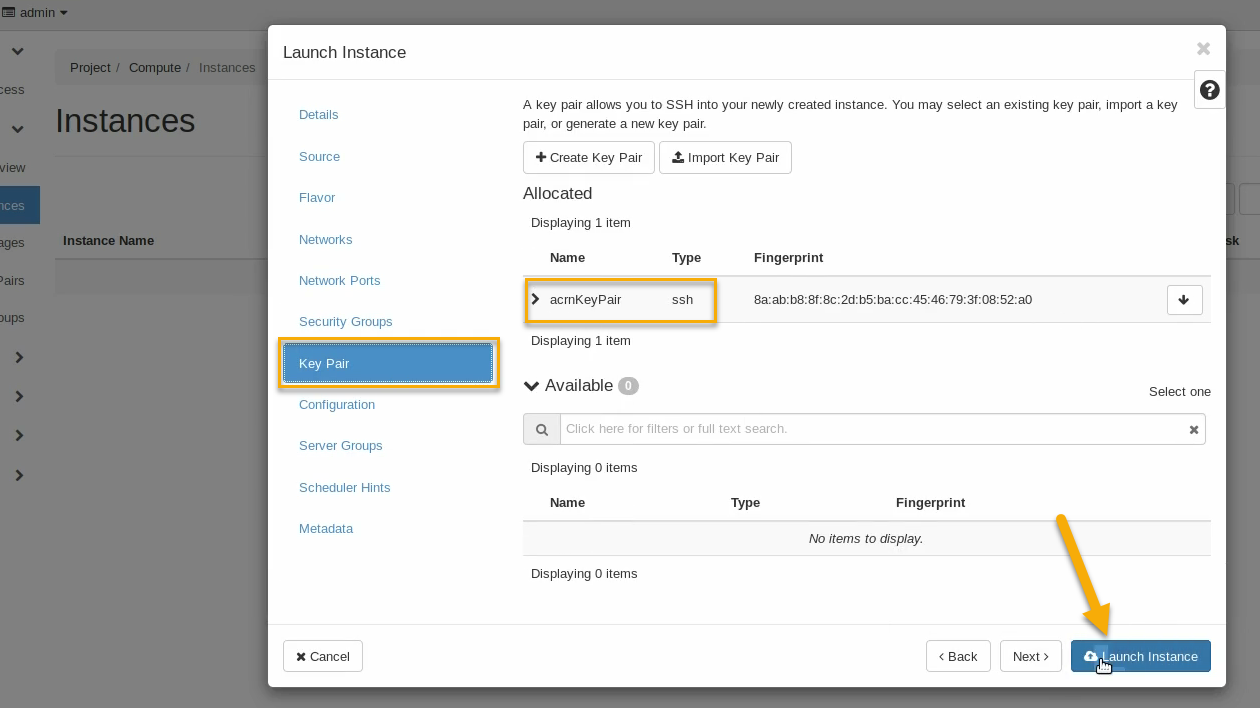The image size is (1260, 708).
Task: Open the help question mark icon
Action: (x=1210, y=90)
